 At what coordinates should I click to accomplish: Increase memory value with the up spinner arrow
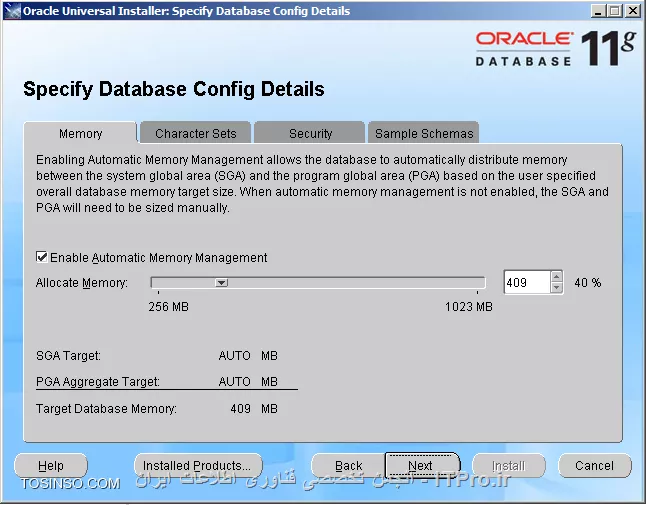tap(557, 276)
